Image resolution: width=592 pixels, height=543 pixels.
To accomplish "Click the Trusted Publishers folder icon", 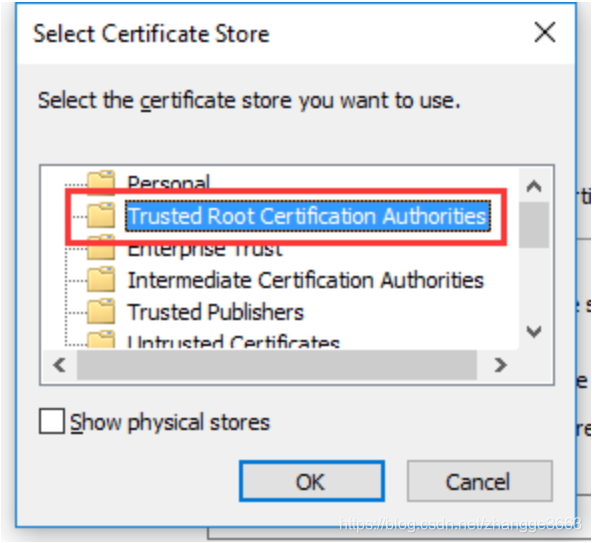I will click(x=101, y=312).
